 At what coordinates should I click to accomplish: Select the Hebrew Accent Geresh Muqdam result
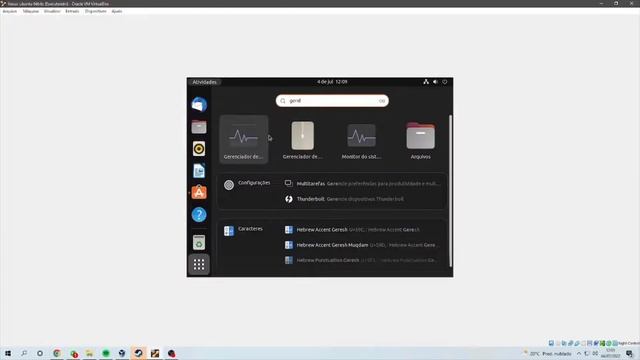coord(362,245)
